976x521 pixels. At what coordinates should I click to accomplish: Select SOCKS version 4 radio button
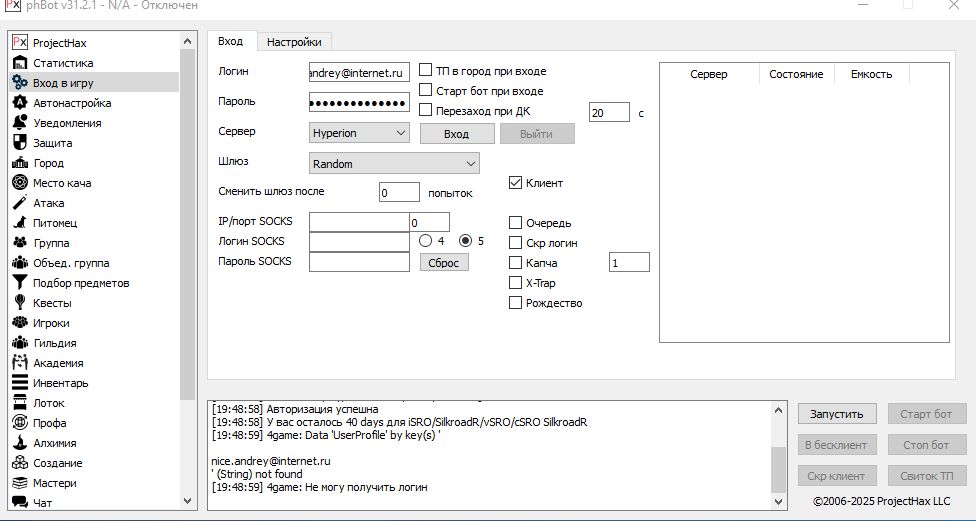426,241
